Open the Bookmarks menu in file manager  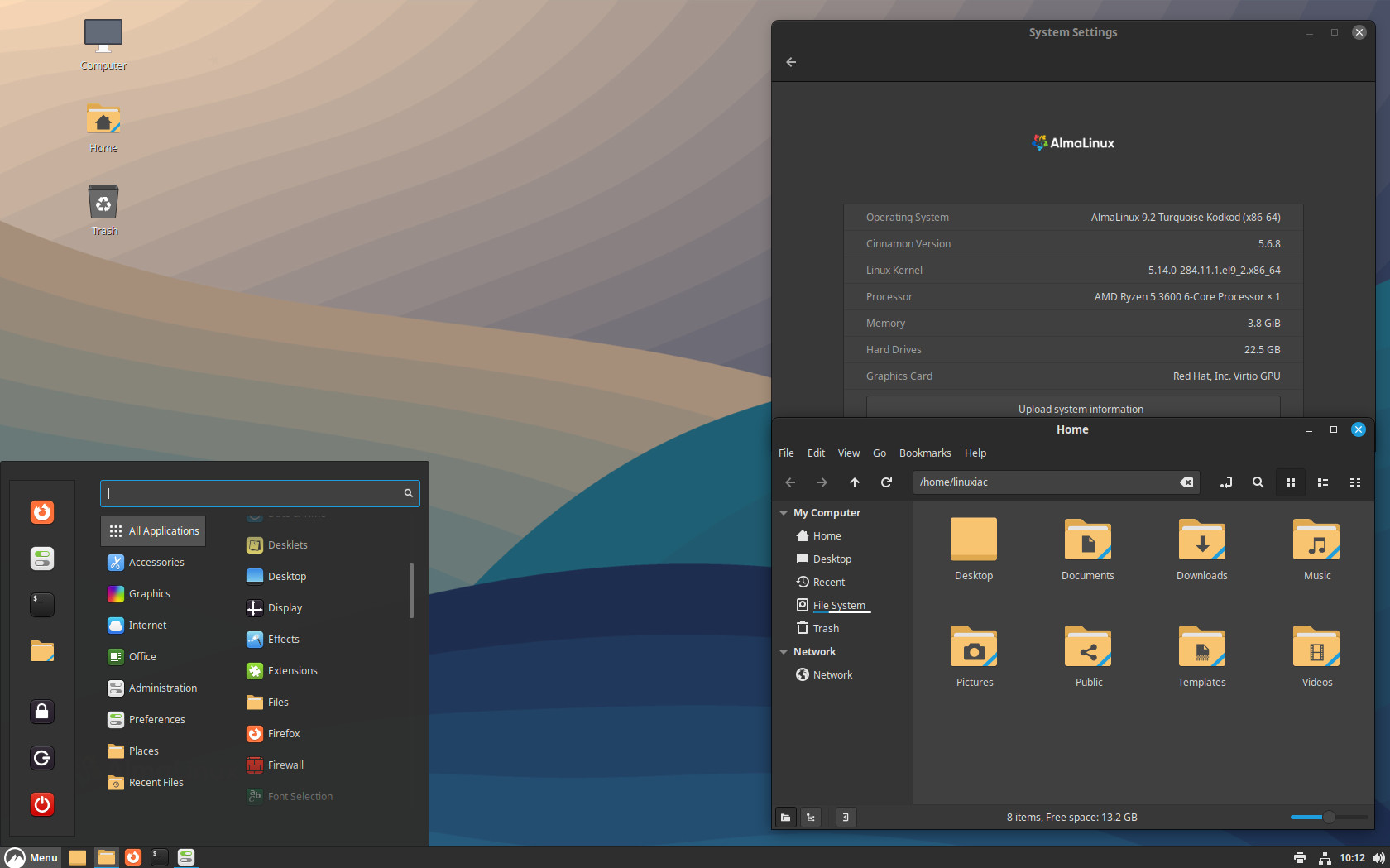point(925,453)
